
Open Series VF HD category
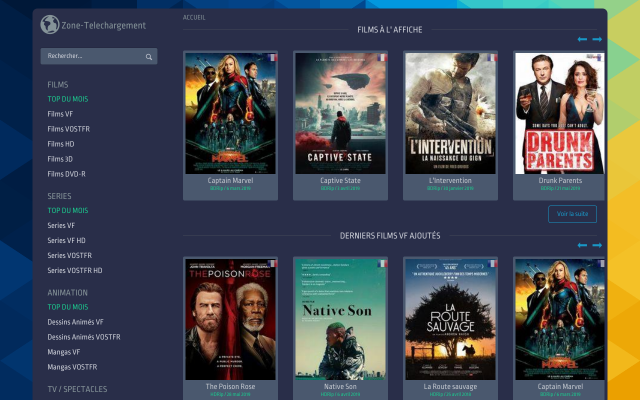67,240
